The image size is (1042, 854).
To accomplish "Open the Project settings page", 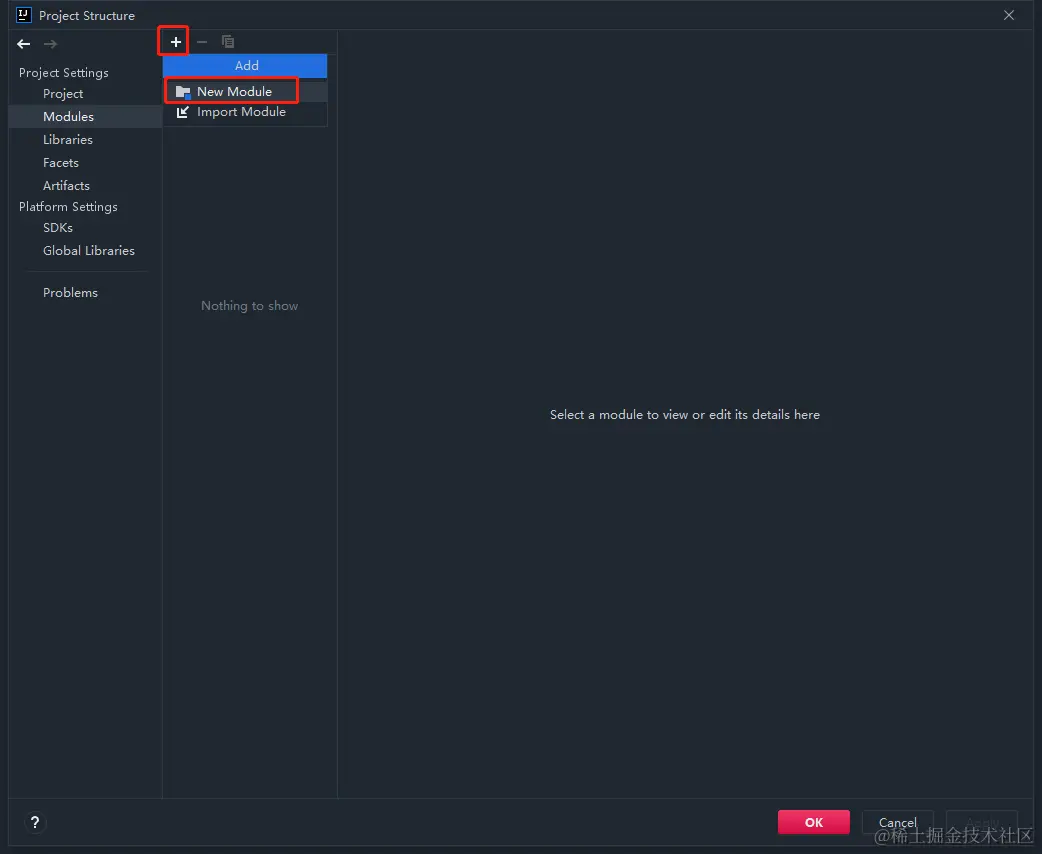I will coord(63,94).
